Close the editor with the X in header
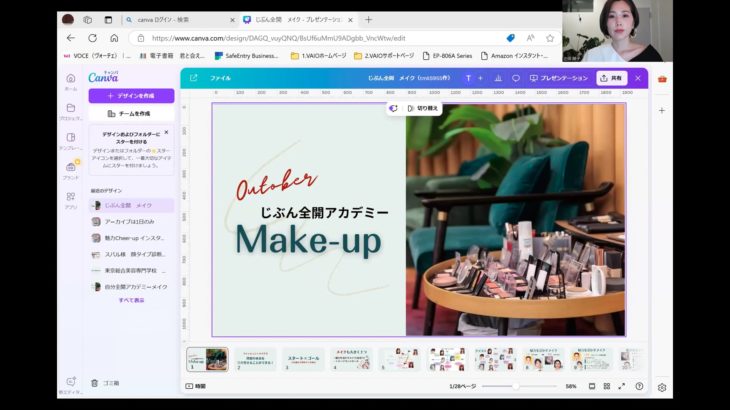Viewport: 730px width, 410px height. (x=638, y=78)
